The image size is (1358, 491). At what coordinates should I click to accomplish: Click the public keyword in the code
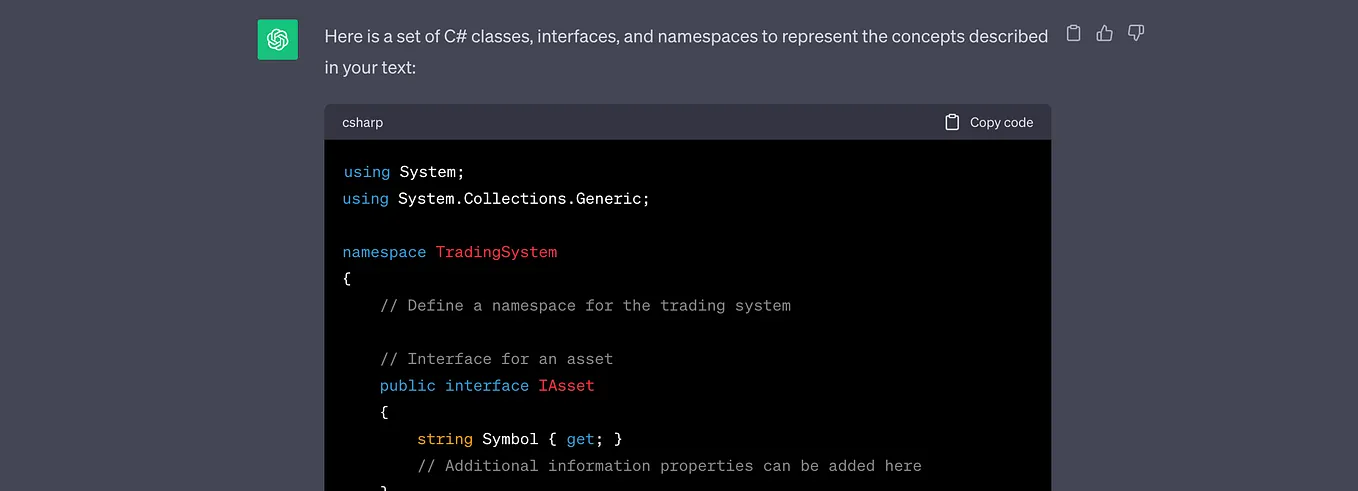pyautogui.click(x=408, y=385)
